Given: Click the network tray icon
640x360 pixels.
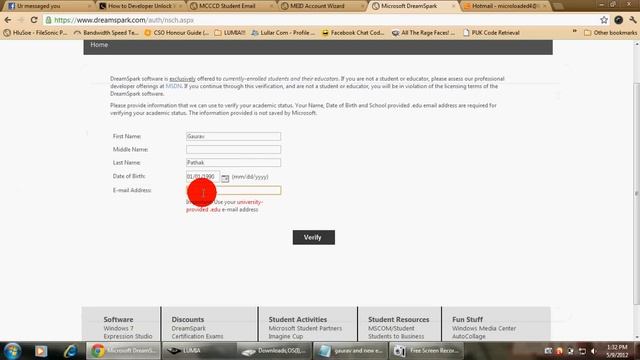Looking at the screenshot, I should coord(582,351).
